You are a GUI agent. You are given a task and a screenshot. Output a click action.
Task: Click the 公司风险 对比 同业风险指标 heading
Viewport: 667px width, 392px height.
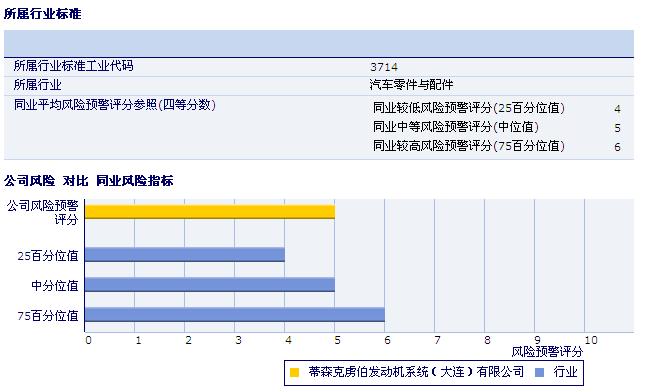[x=88, y=181]
